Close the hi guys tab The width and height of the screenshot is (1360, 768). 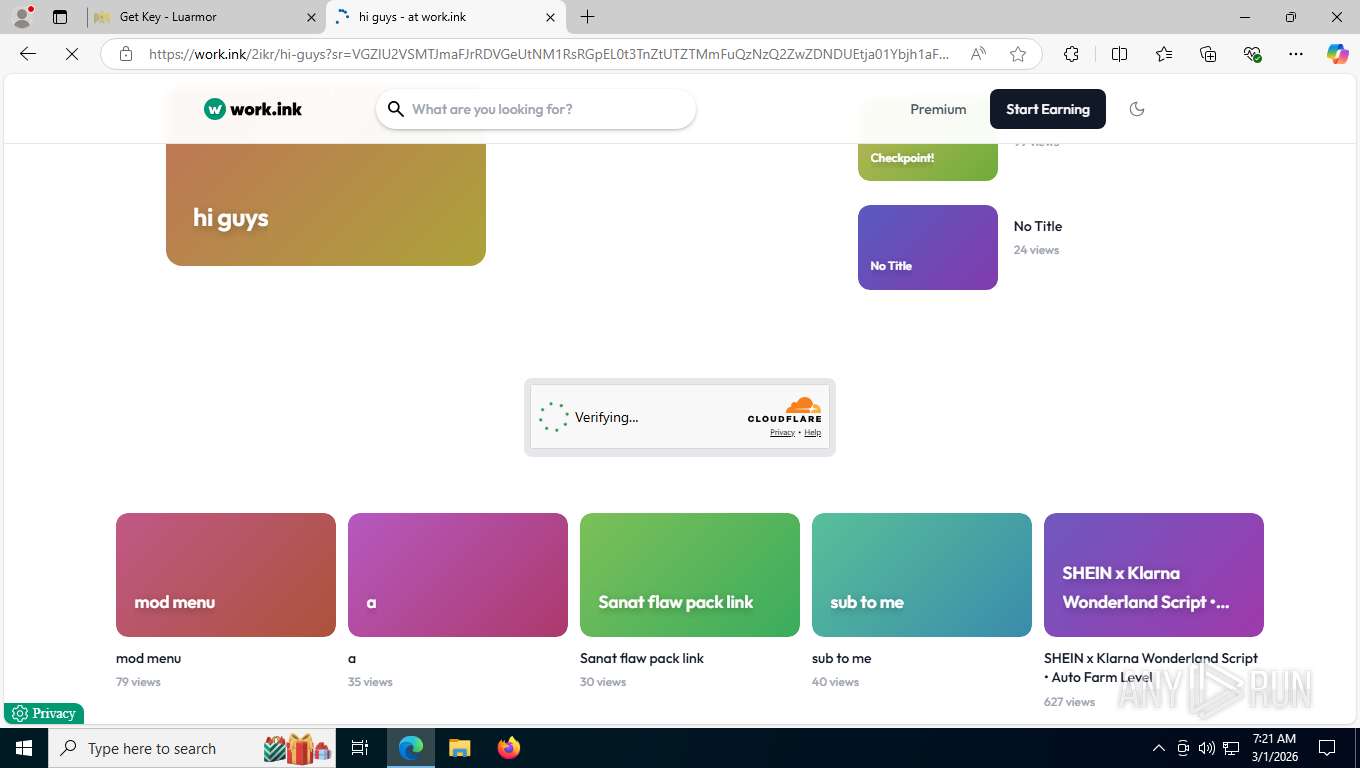[x=550, y=17]
